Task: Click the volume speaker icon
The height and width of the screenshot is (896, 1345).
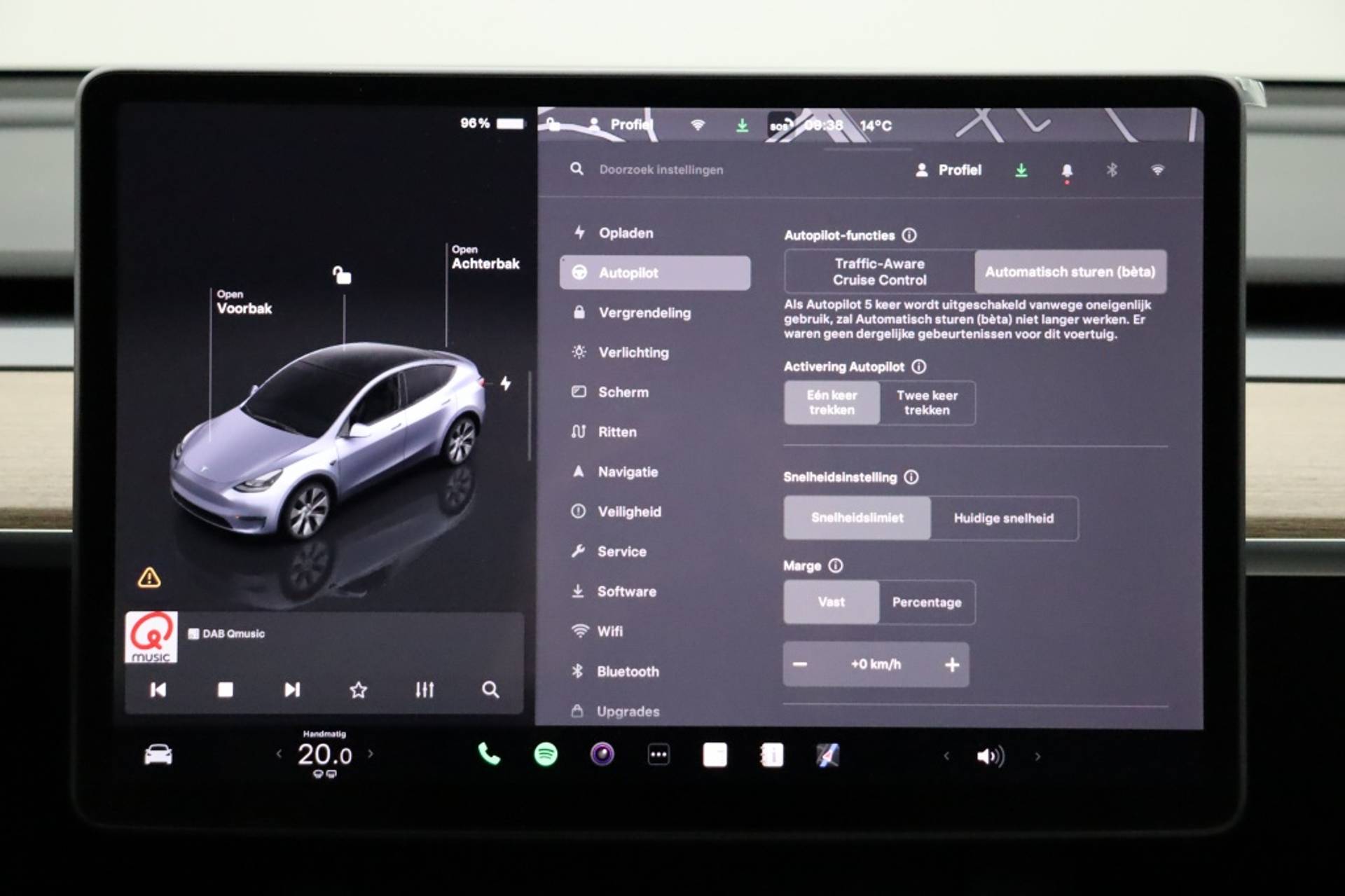Action: (x=990, y=757)
